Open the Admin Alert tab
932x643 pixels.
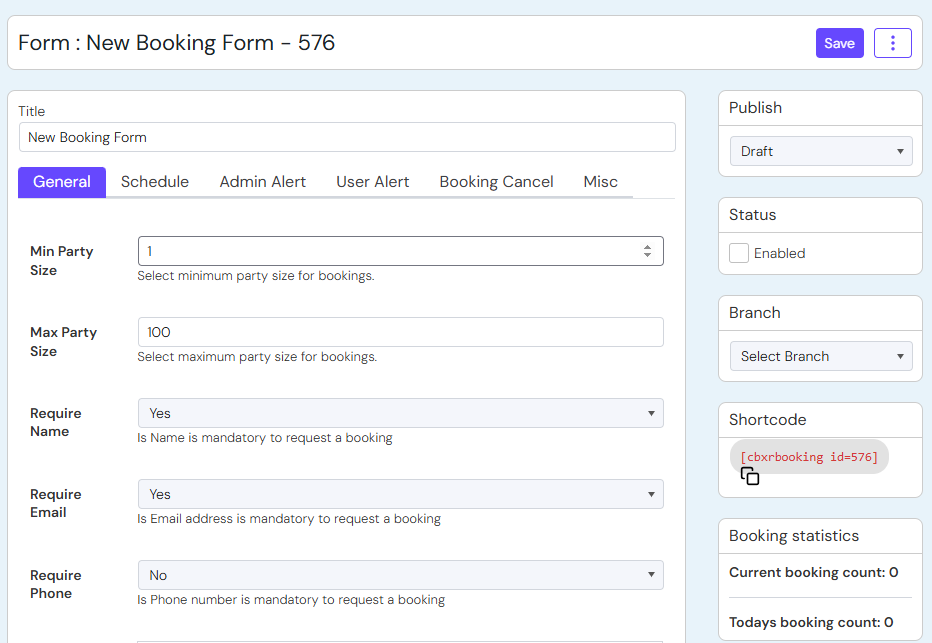click(263, 182)
